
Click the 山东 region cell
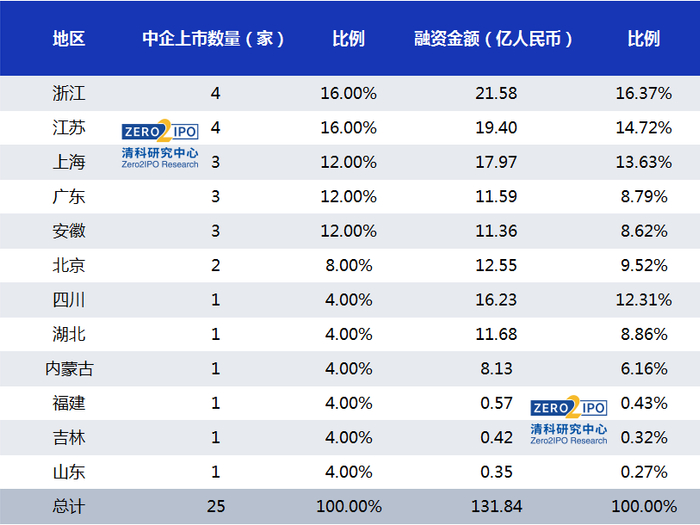click(x=69, y=472)
